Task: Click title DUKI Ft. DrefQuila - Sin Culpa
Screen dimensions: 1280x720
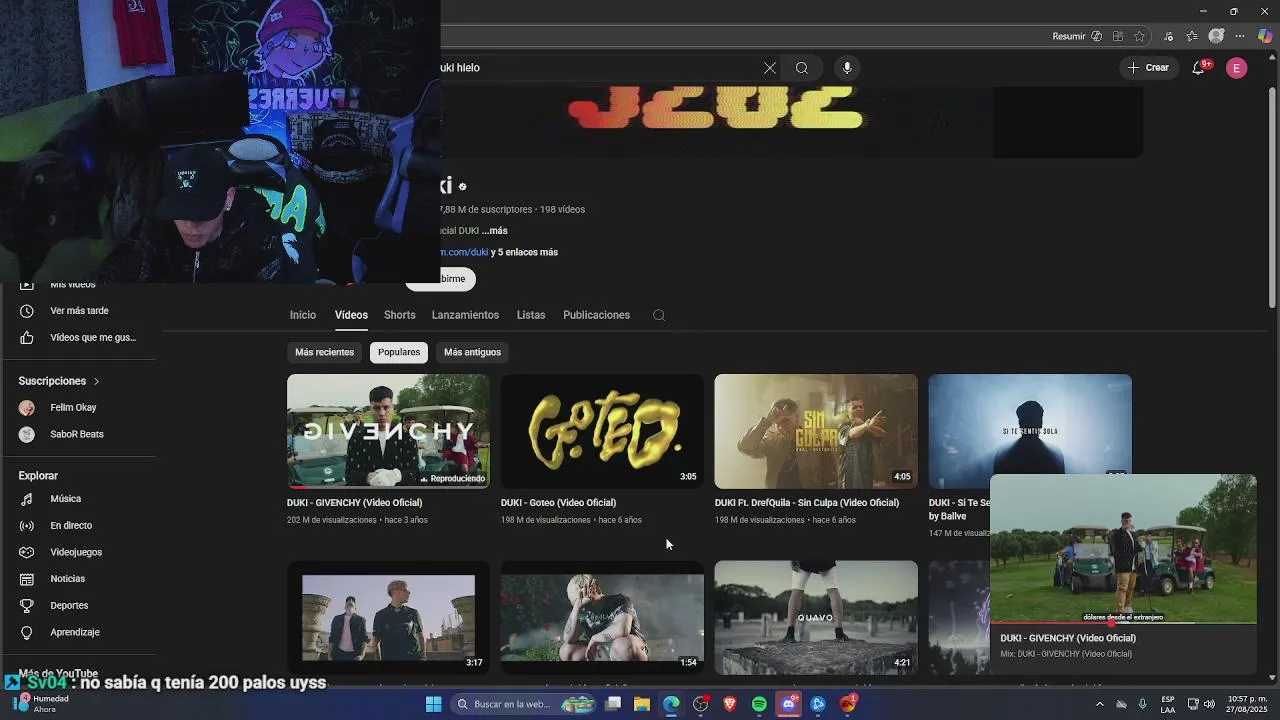Action: click(x=807, y=503)
